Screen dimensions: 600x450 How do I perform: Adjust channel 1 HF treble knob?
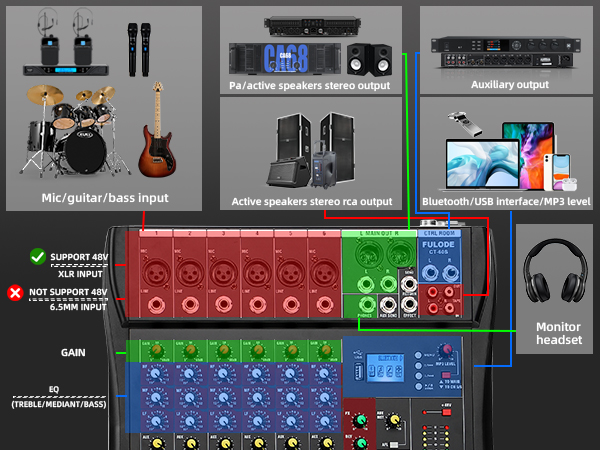tap(156, 374)
